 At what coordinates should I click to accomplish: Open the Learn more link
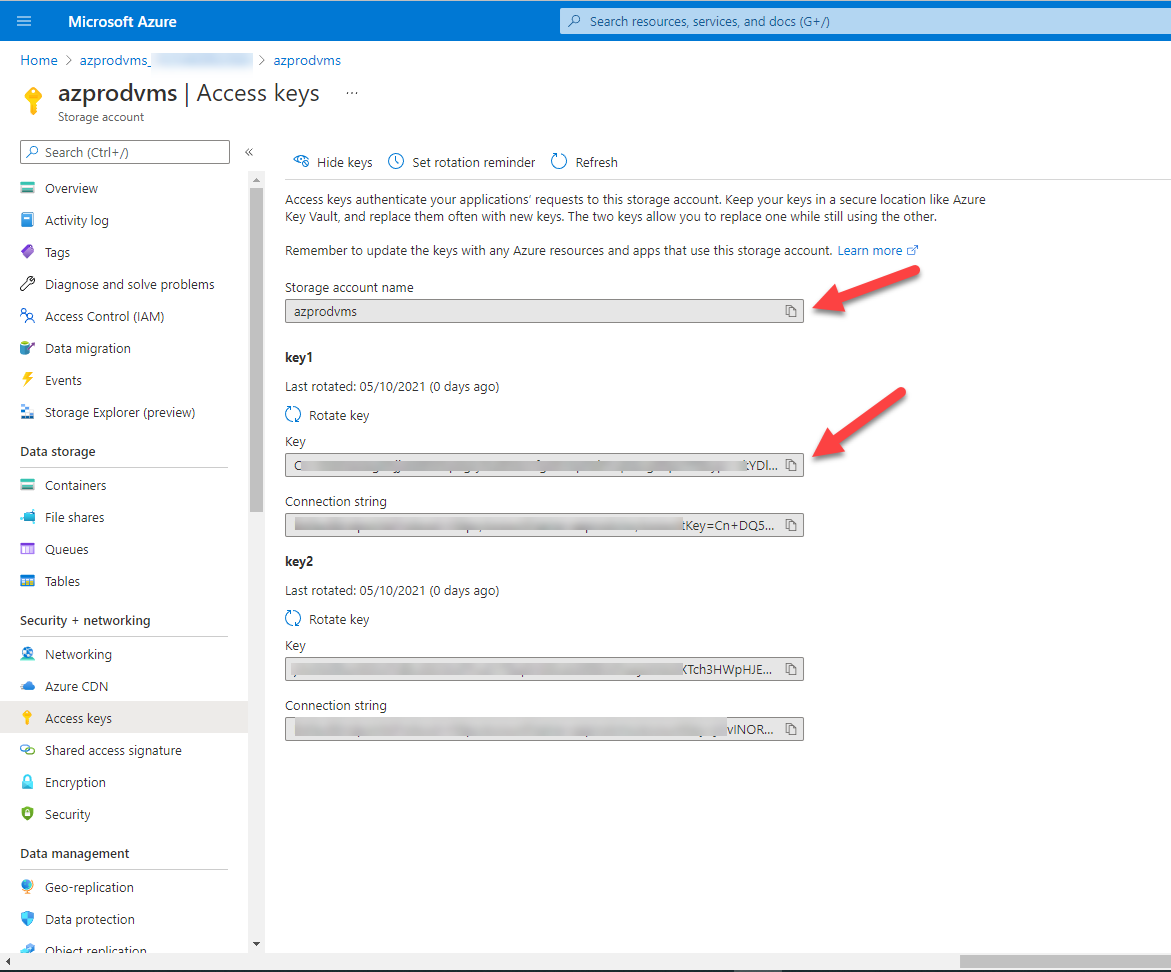(878, 251)
